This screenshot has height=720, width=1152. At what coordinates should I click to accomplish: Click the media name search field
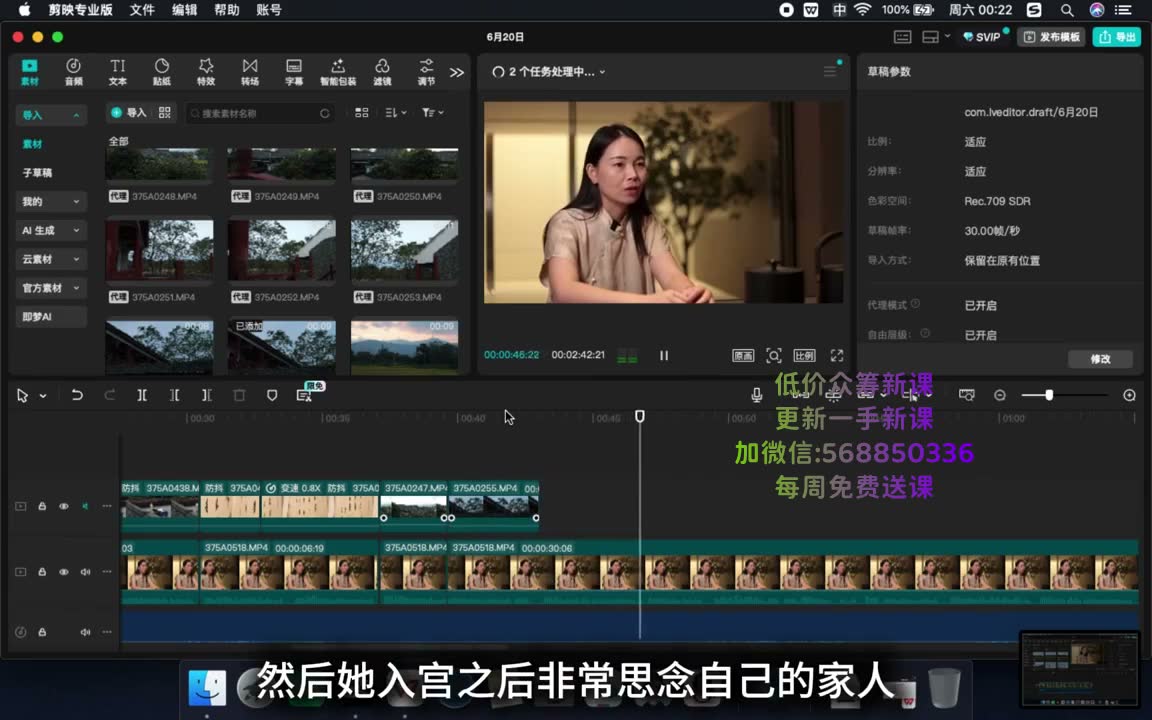[x=259, y=113]
